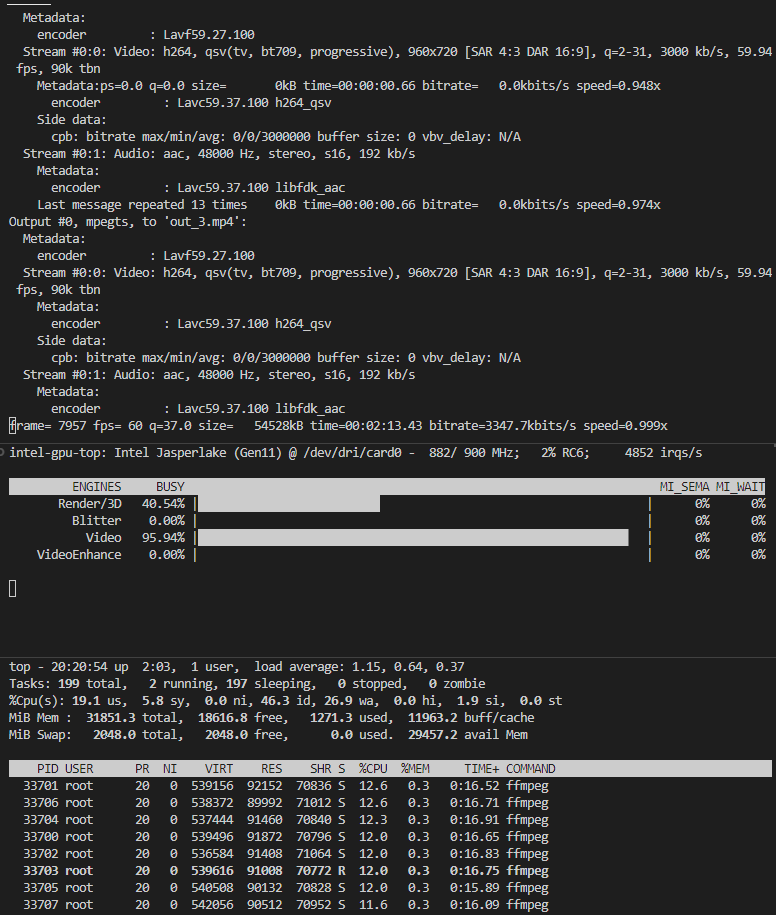Image resolution: width=776 pixels, height=915 pixels.
Task: Select the PID 33700 ffmpeg row
Action: click(286, 836)
